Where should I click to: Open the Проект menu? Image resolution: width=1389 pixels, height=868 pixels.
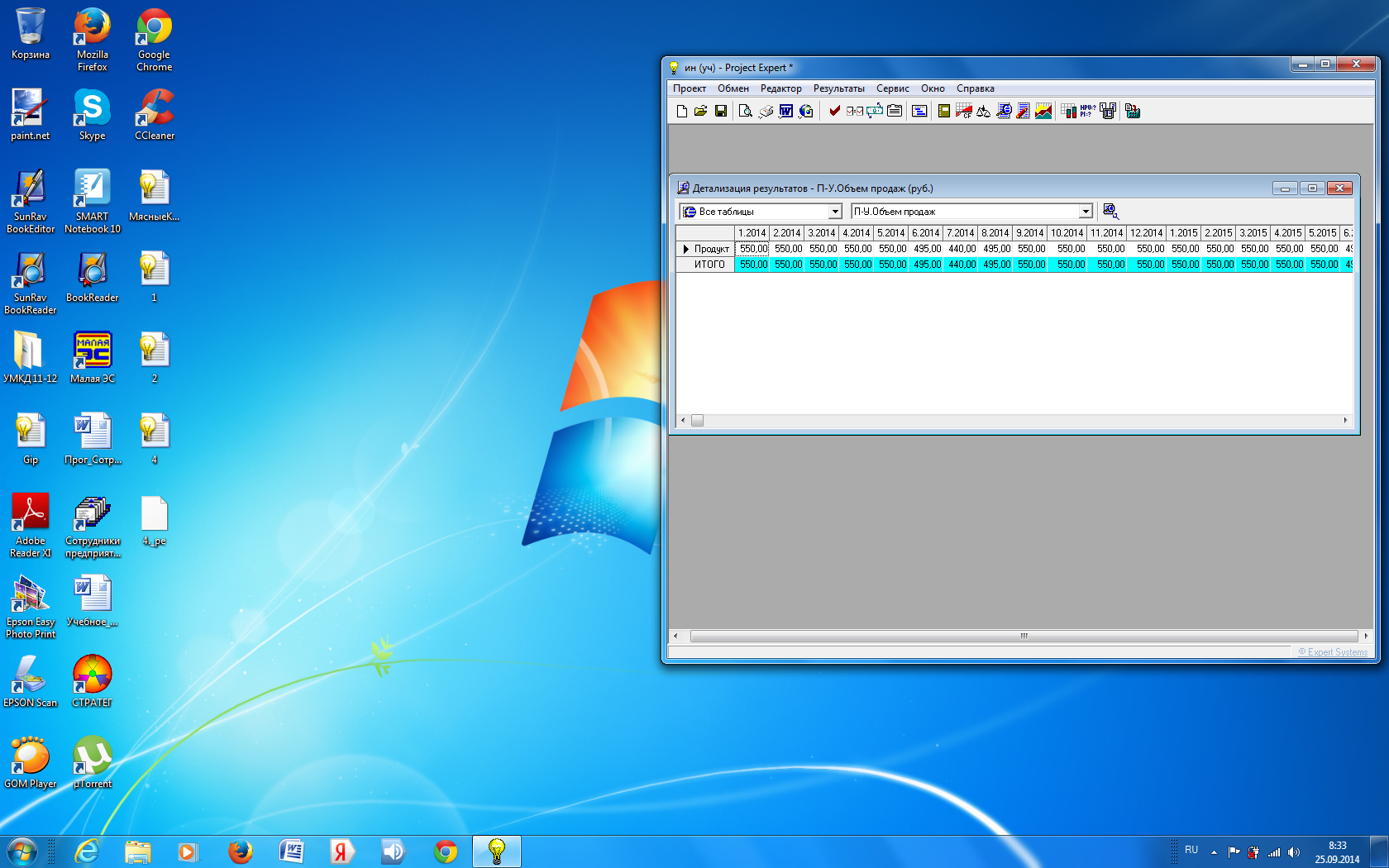click(x=689, y=88)
